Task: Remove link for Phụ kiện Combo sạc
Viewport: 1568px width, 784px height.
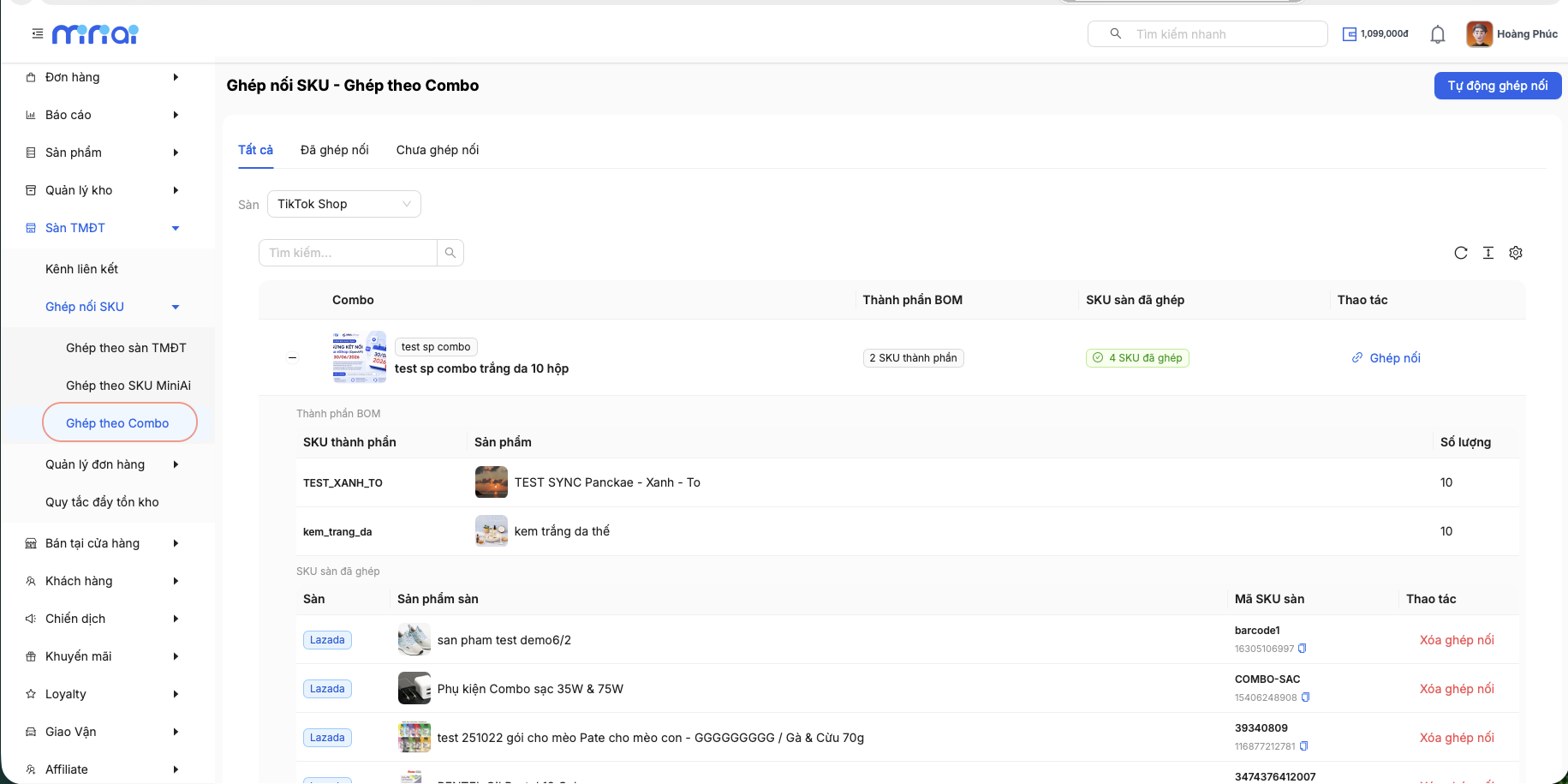Action: point(1457,689)
